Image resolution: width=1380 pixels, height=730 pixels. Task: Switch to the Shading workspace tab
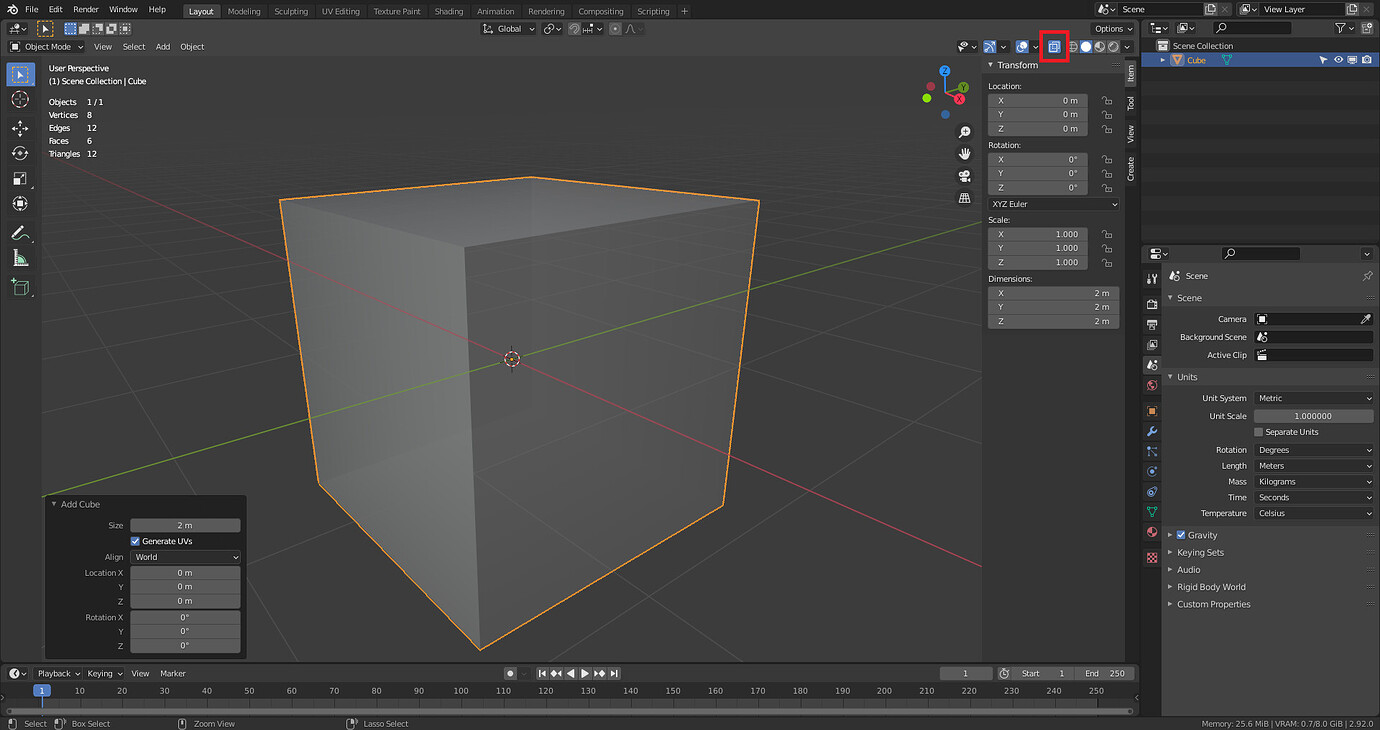448,11
